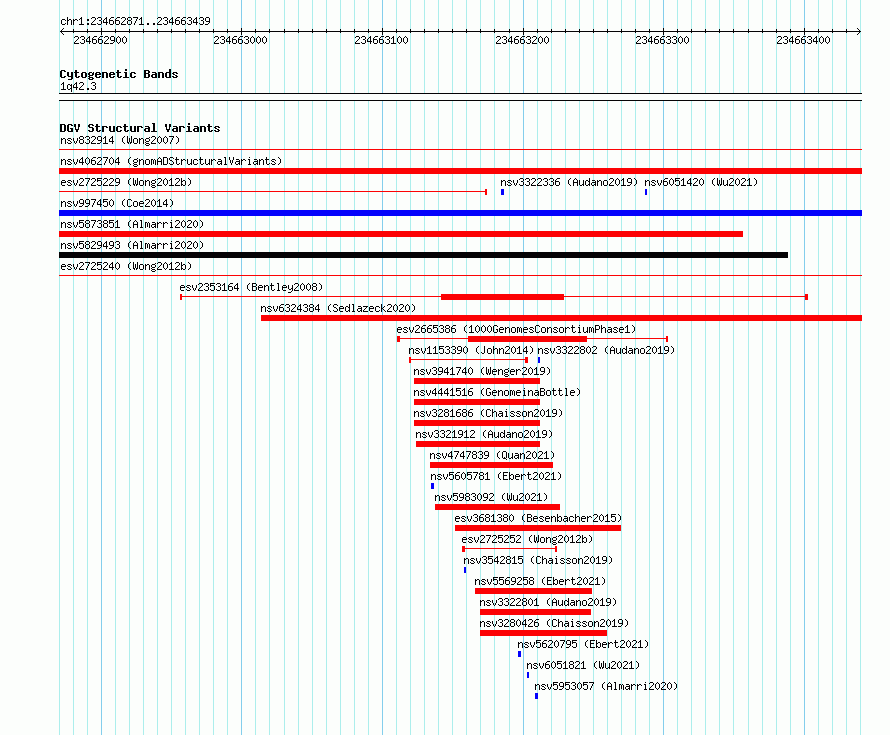Click the red bar of nsv5873851
The width and height of the screenshot is (890, 735).
click(401, 234)
